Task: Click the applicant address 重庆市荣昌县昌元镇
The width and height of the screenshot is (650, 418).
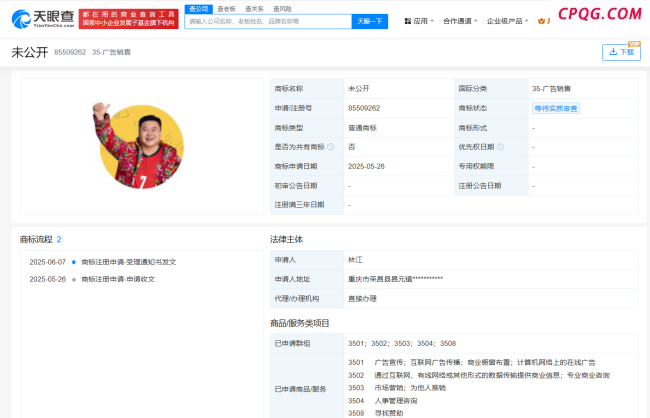Action: pyautogui.click(x=395, y=279)
